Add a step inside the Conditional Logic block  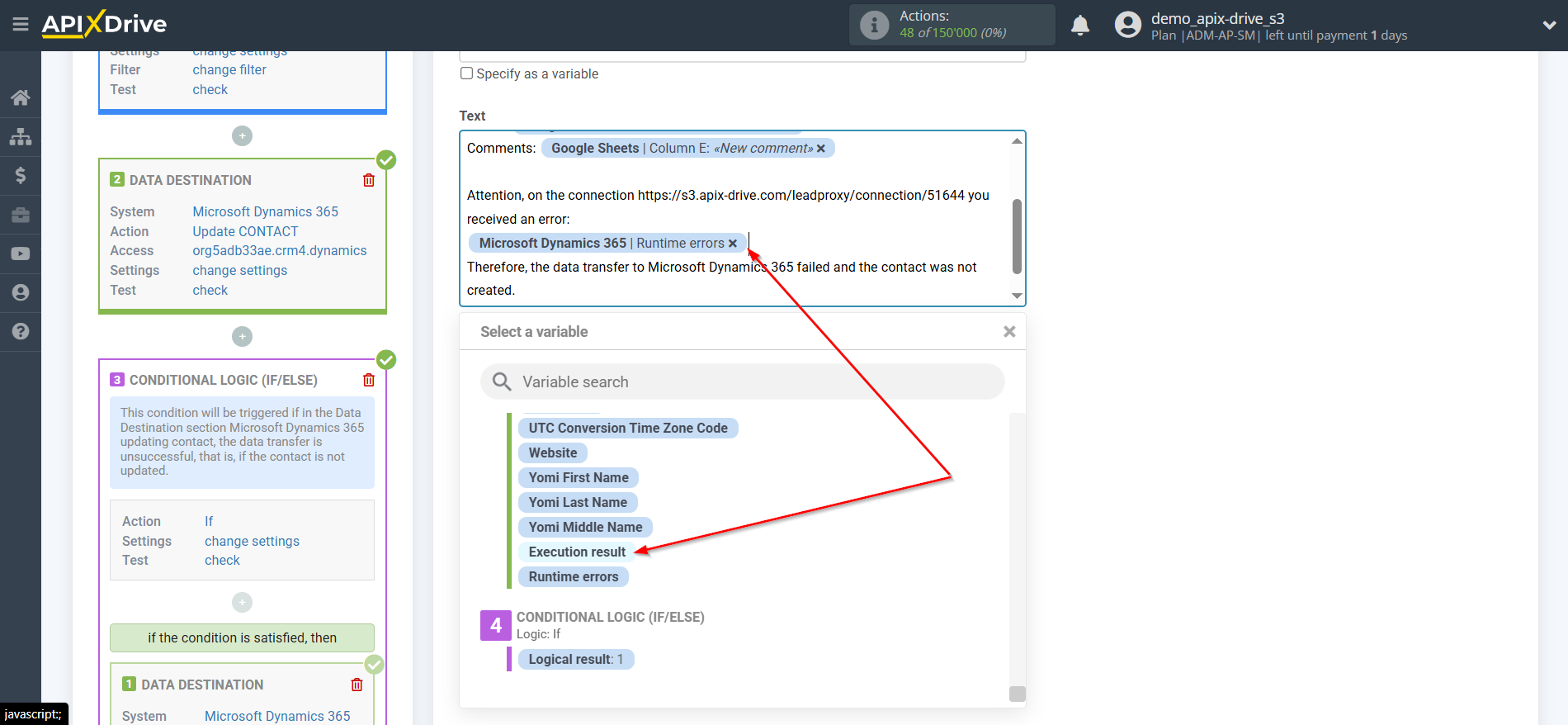(242, 602)
